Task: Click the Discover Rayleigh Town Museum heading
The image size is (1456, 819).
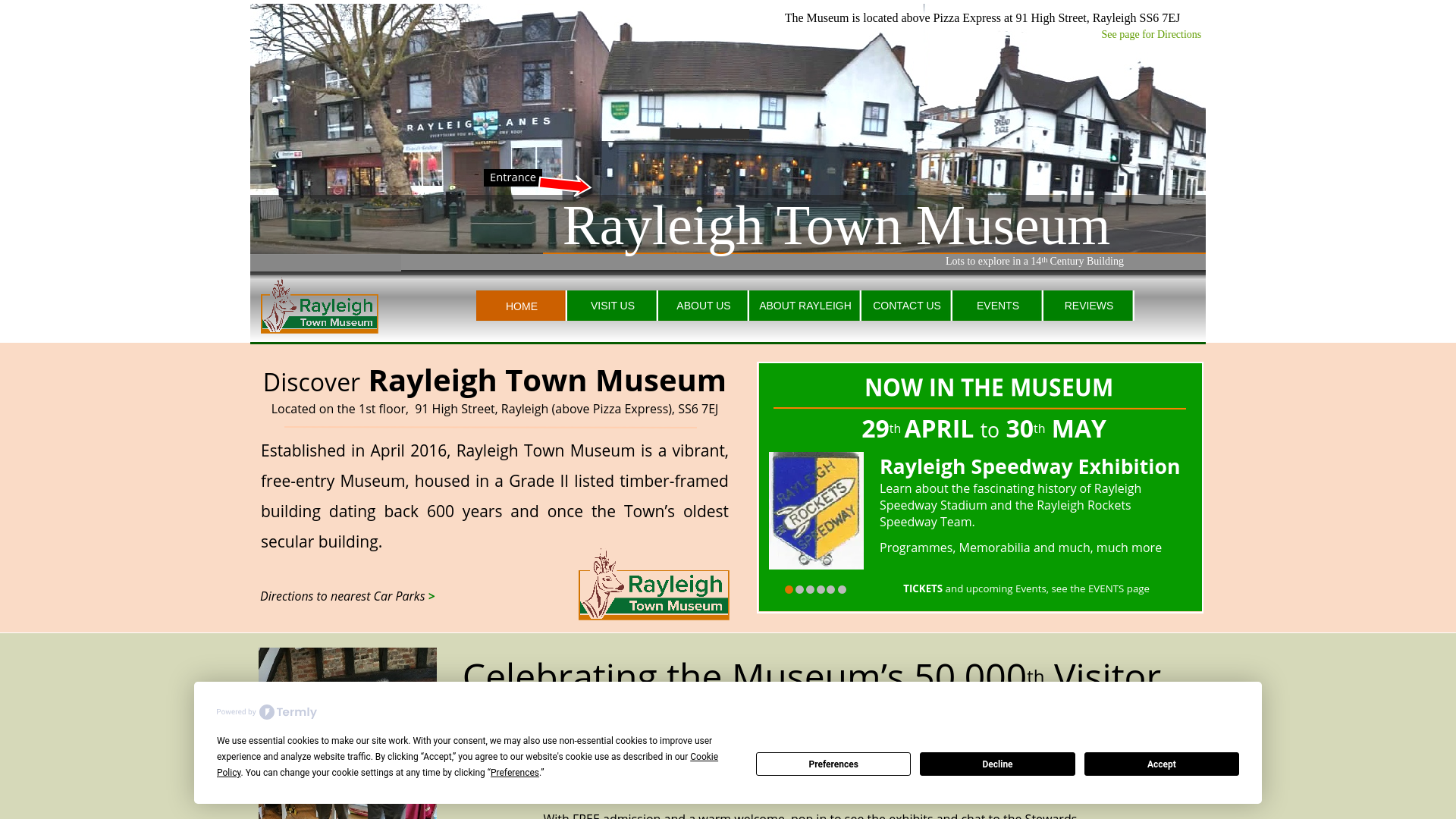Action: click(494, 381)
